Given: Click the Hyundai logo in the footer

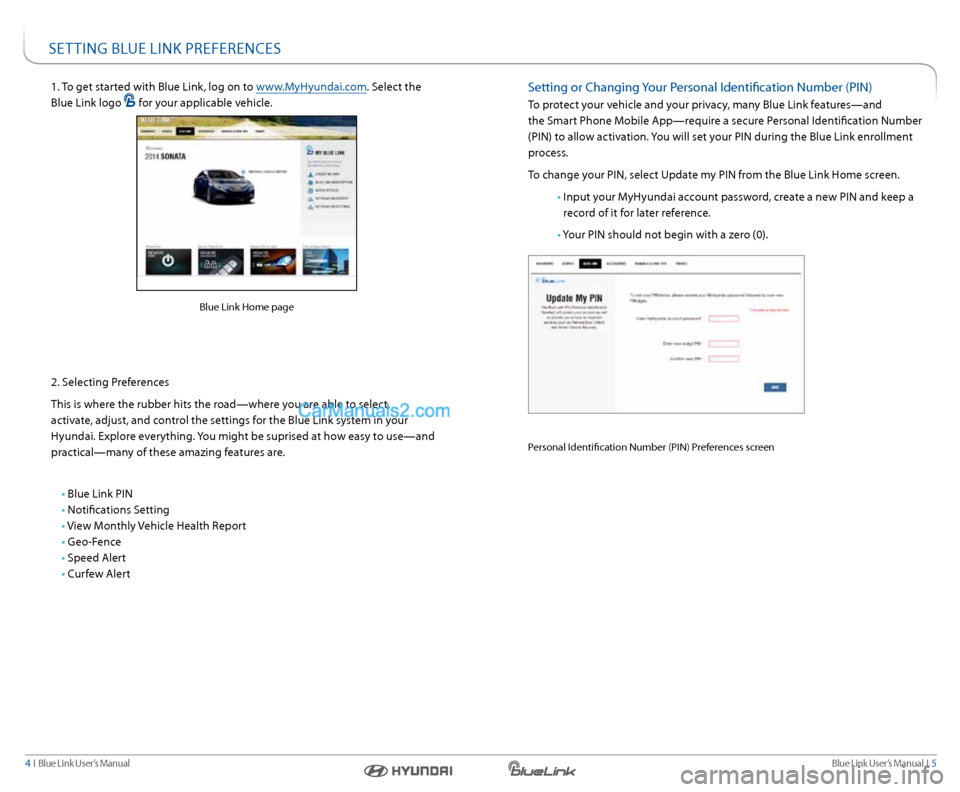Looking at the screenshot, I should pyautogui.click(x=408, y=771).
